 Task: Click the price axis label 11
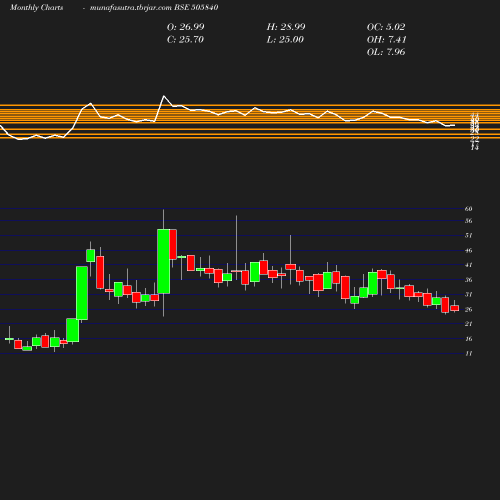tap(468, 353)
